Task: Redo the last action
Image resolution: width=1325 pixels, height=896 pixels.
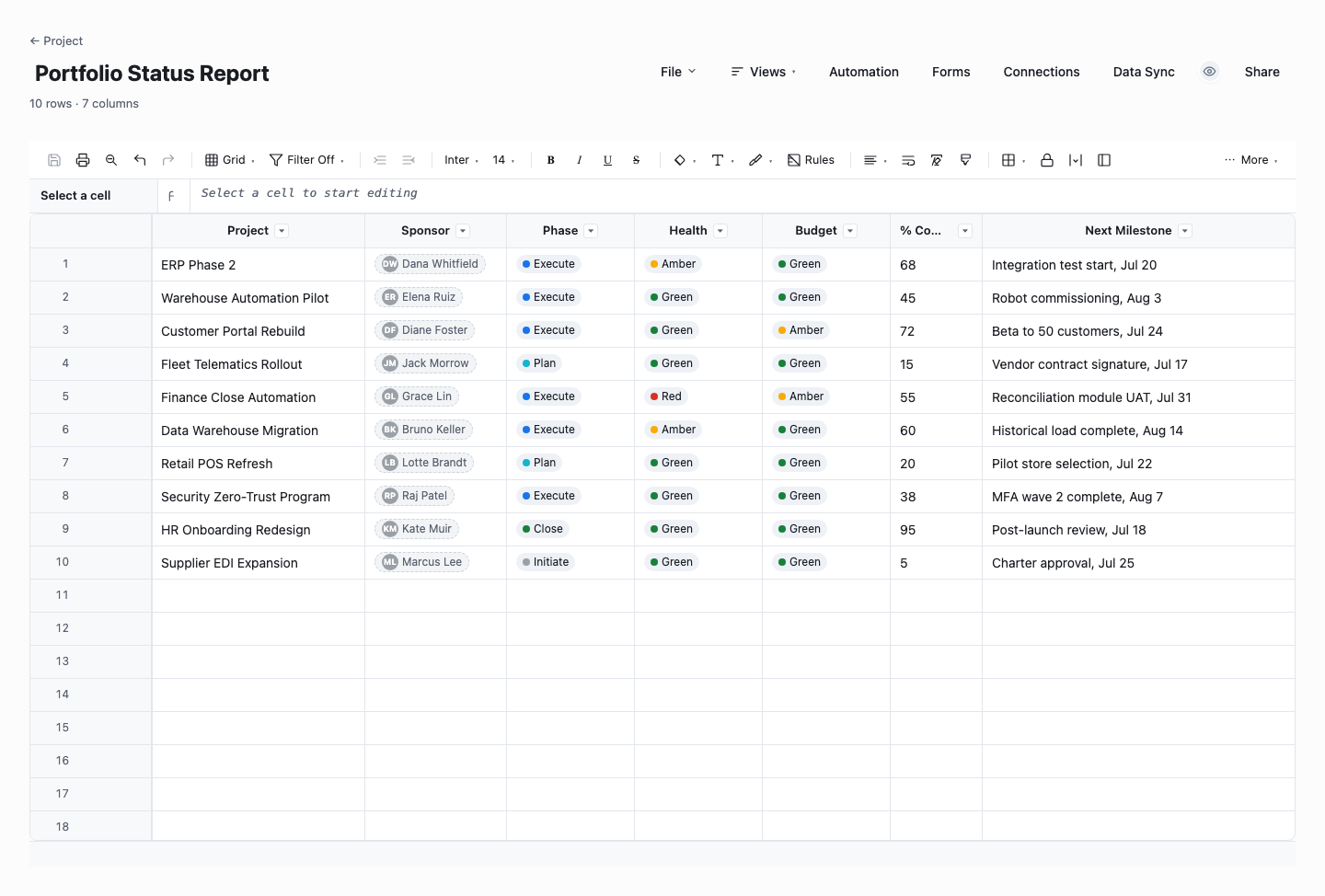Action: pos(168,160)
